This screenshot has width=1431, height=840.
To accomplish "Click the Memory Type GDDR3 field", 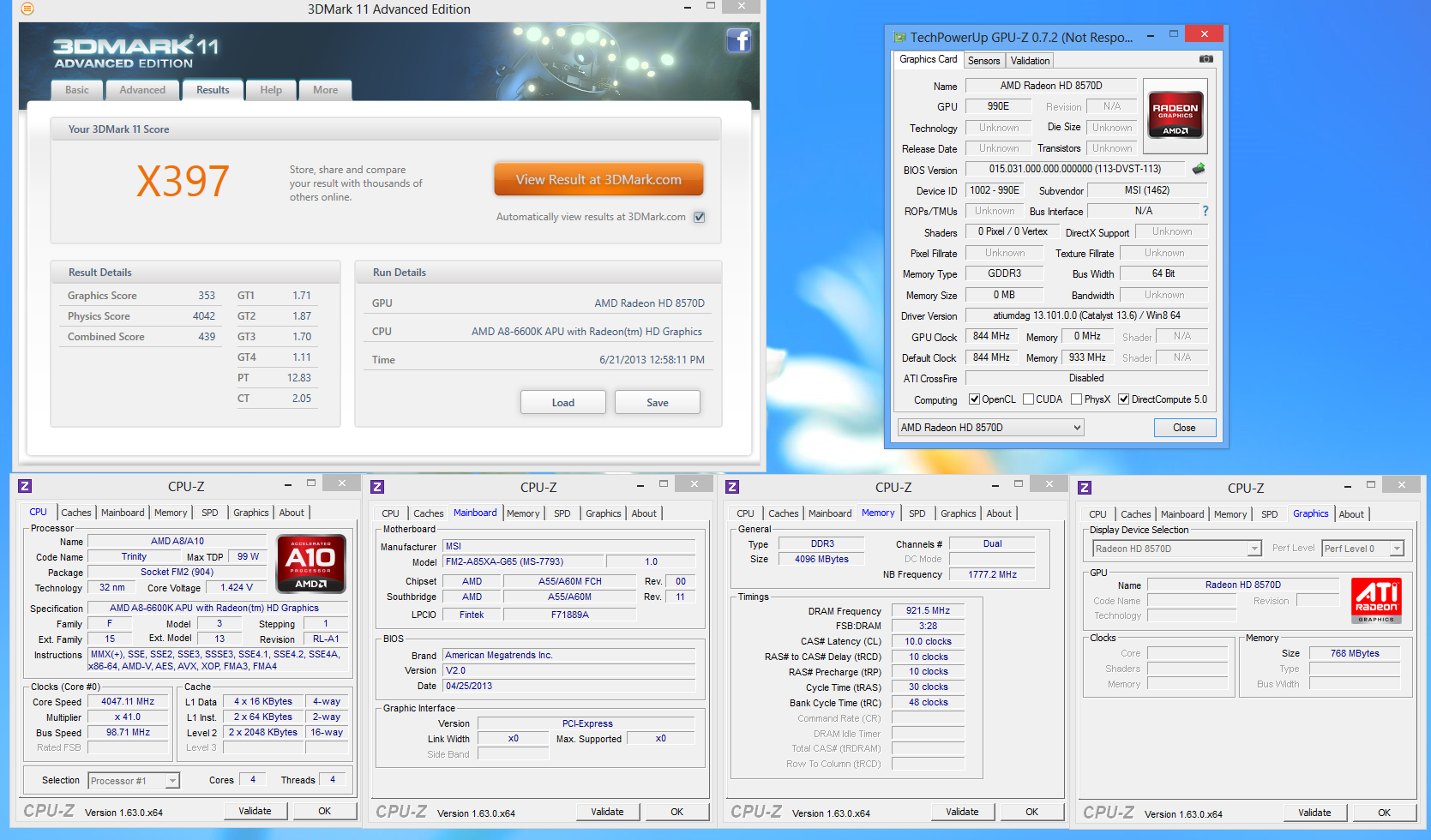I will point(1004,273).
